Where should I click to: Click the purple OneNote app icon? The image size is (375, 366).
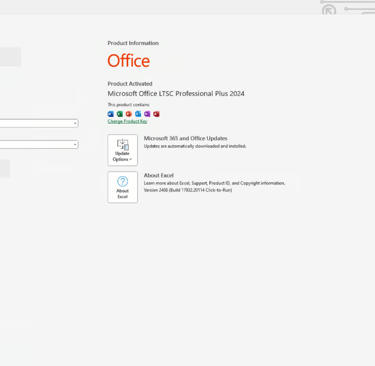click(147, 114)
